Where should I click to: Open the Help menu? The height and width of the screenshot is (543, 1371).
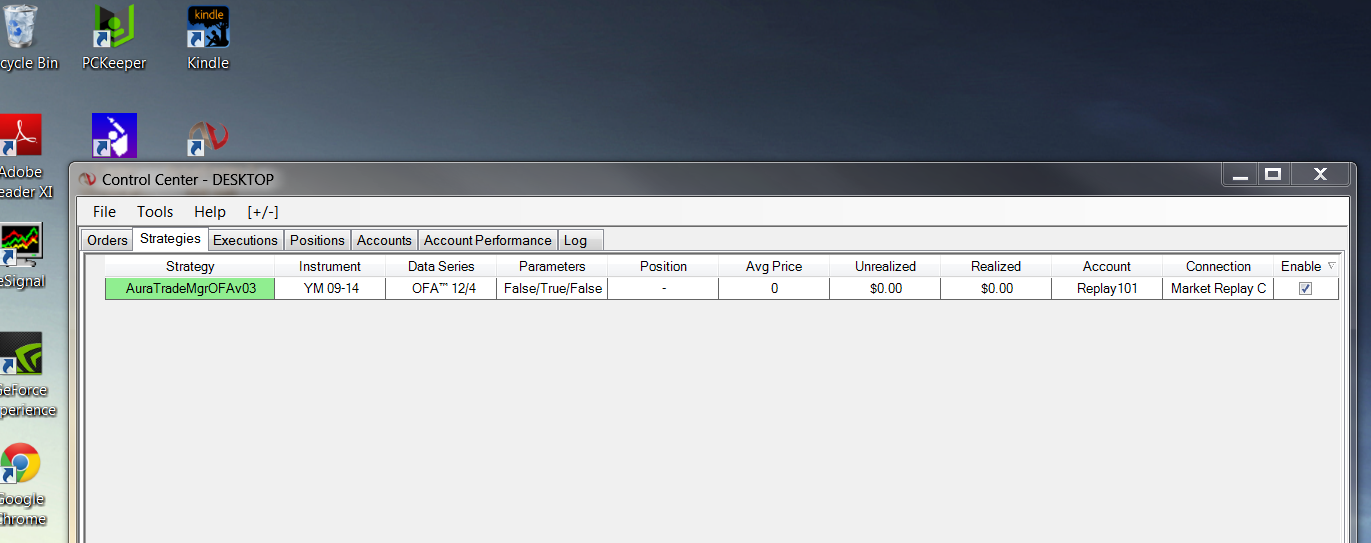[x=210, y=211]
